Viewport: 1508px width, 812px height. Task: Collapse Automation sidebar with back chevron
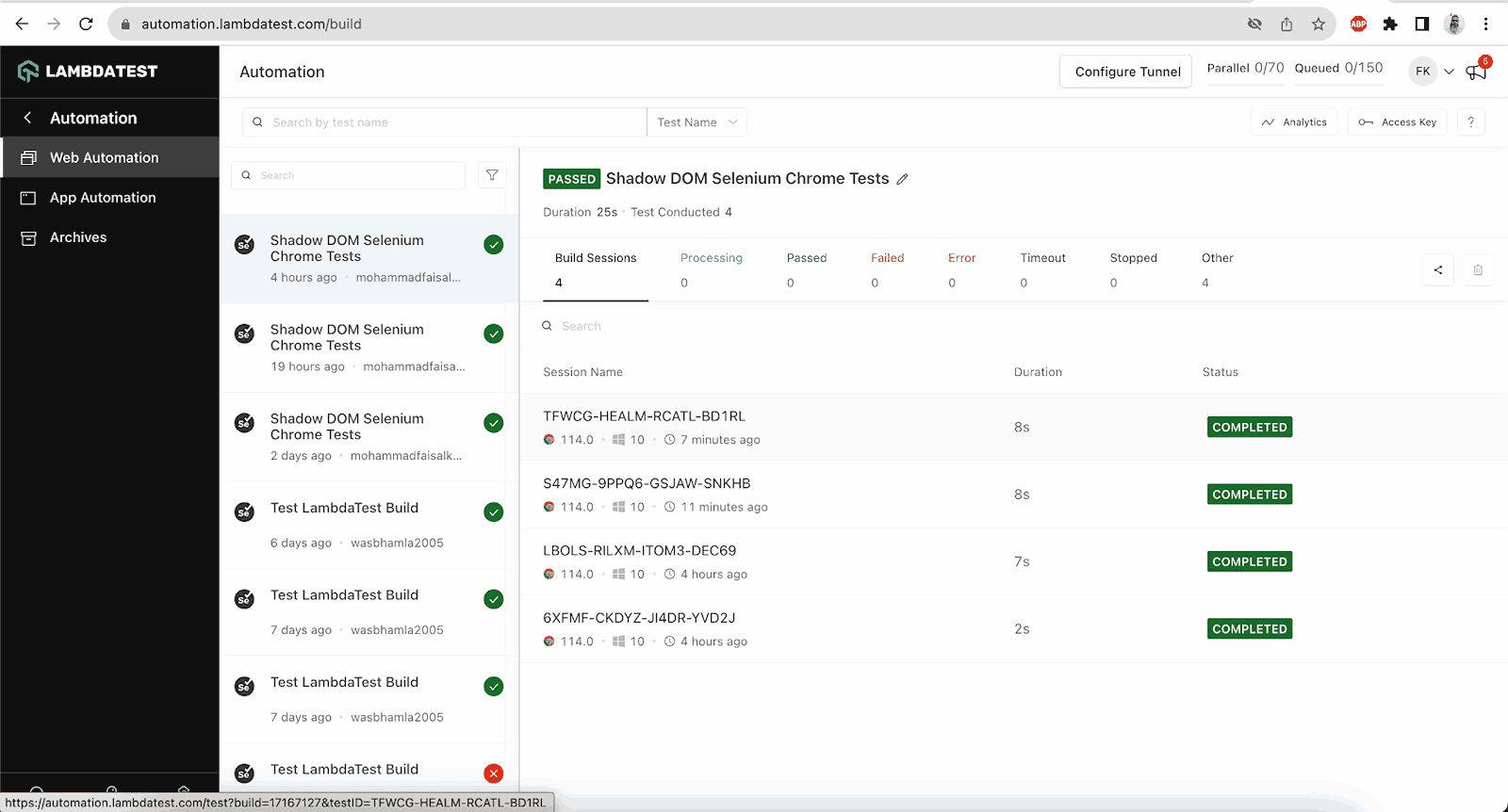27,118
